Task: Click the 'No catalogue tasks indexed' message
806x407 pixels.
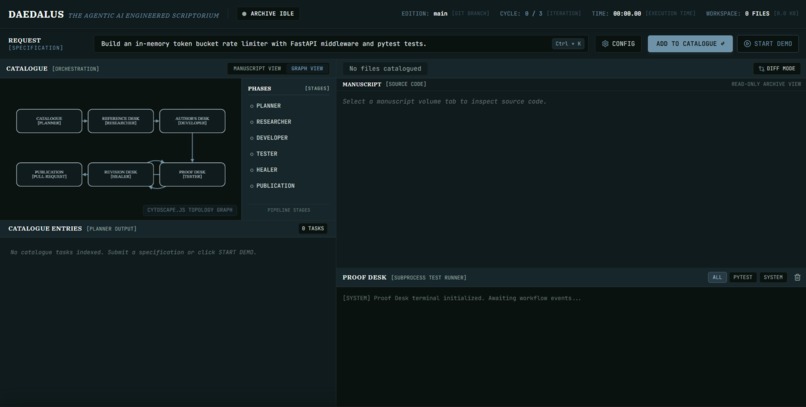Action: click(x=133, y=252)
